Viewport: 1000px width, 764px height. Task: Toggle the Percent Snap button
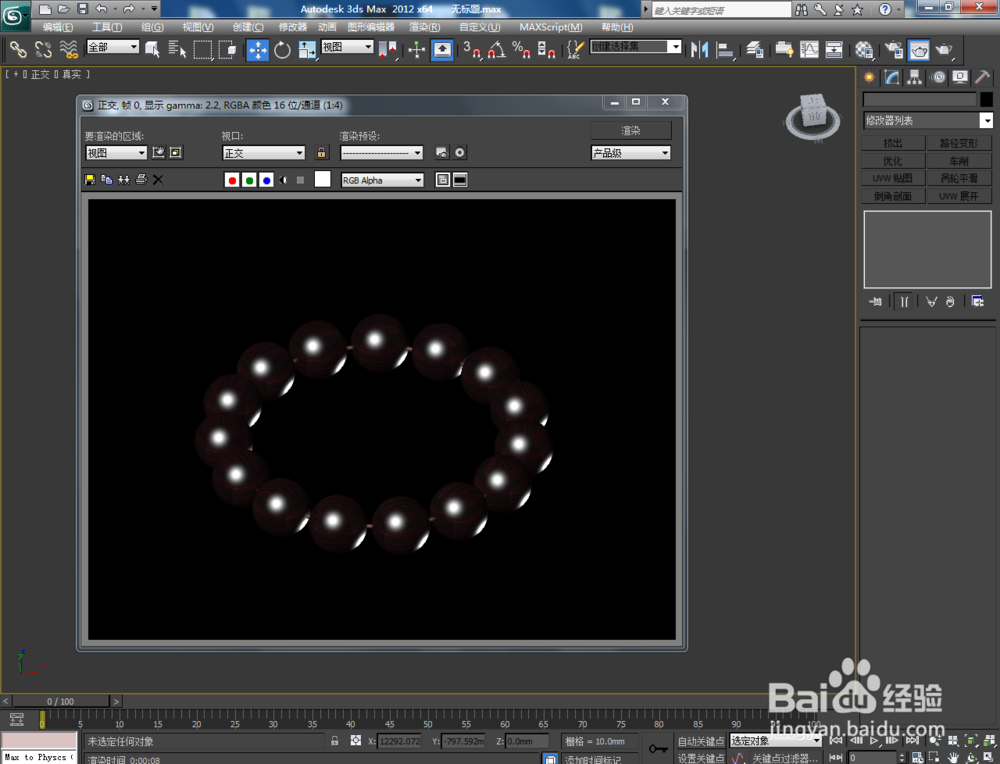point(522,49)
